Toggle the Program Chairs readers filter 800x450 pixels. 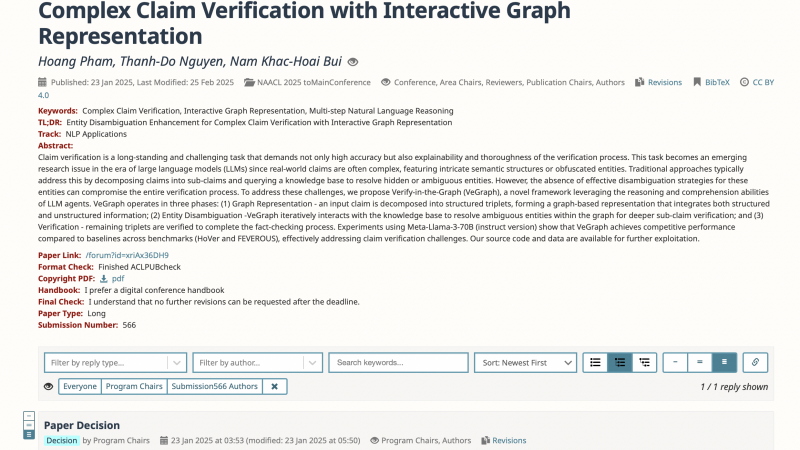click(134, 387)
